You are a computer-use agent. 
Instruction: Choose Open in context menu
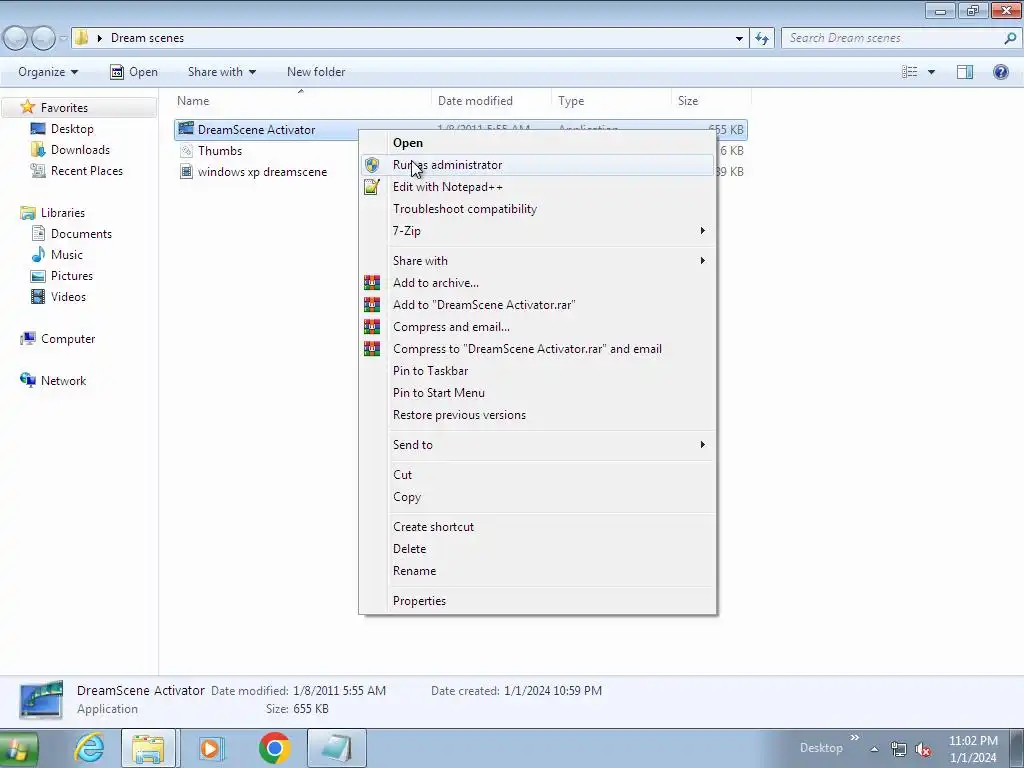coord(408,143)
